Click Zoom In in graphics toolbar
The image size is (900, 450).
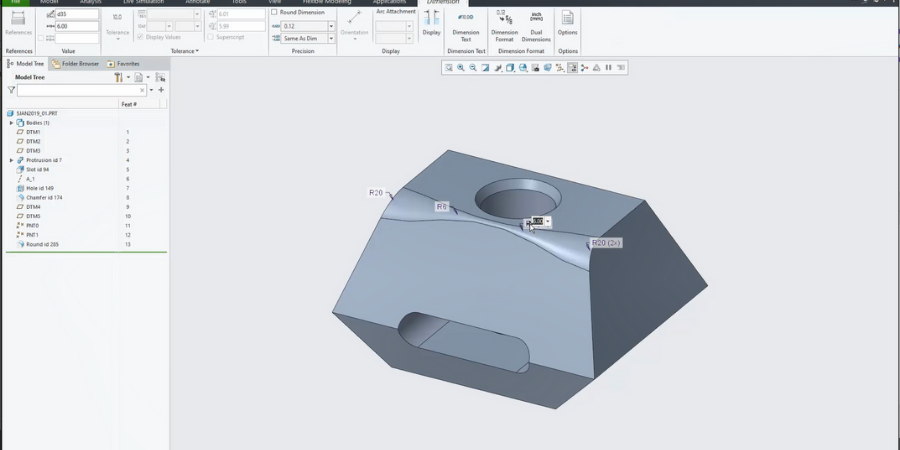click(x=460, y=68)
